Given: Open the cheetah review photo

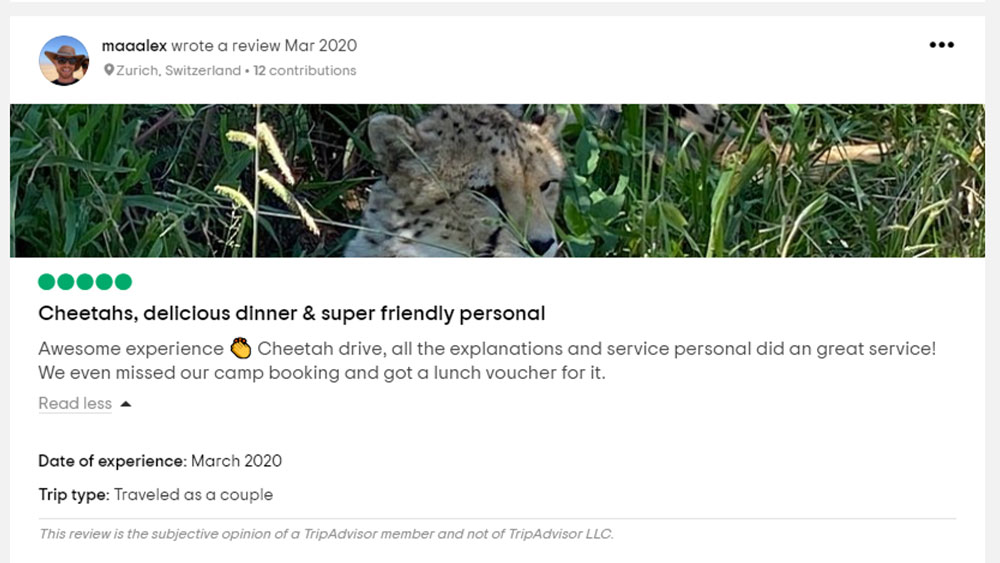Looking at the screenshot, I should (x=497, y=181).
